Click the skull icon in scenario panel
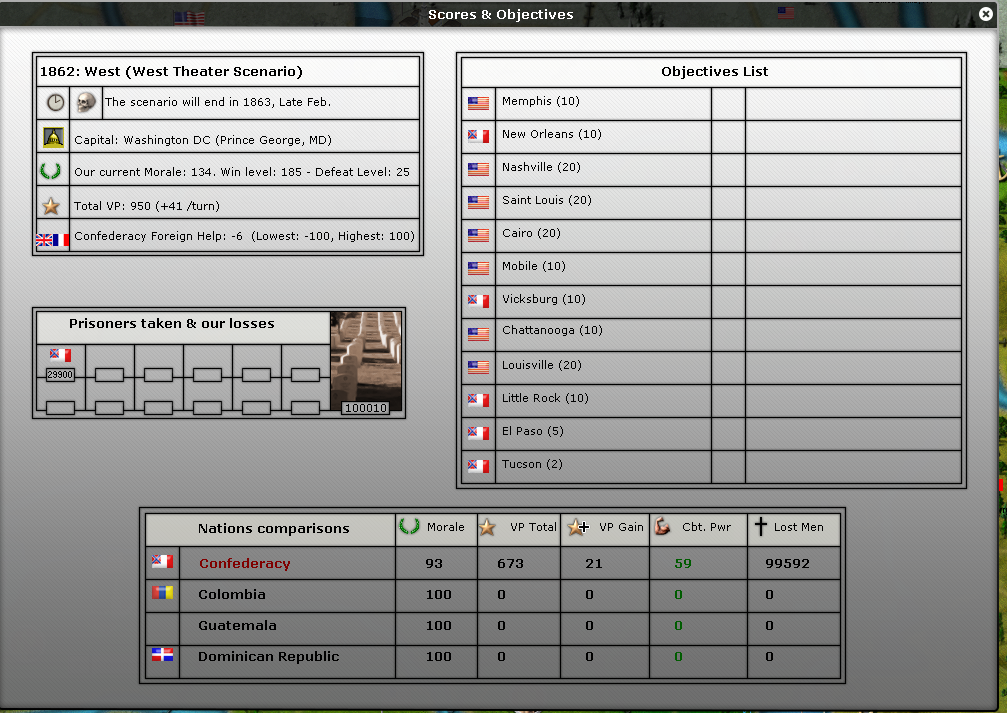The width and height of the screenshot is (1007, 713). 85,103
